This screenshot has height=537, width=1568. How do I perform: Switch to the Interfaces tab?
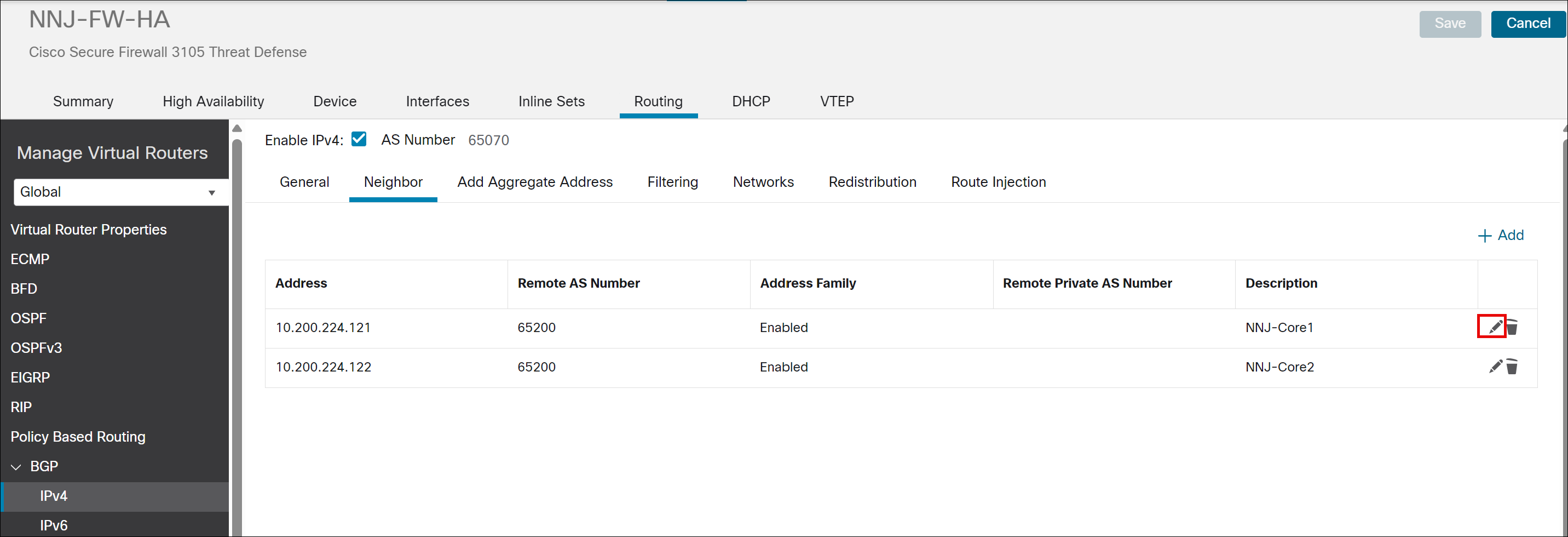pos(437,101)
